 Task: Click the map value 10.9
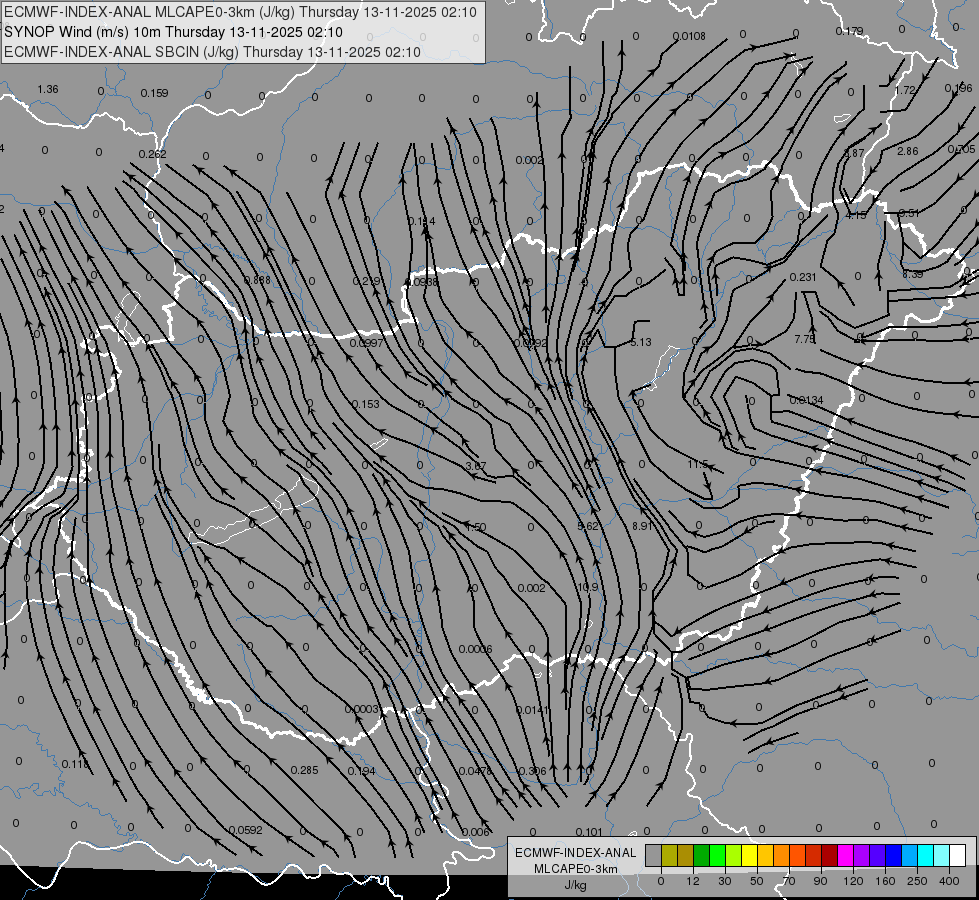(588, 588)
